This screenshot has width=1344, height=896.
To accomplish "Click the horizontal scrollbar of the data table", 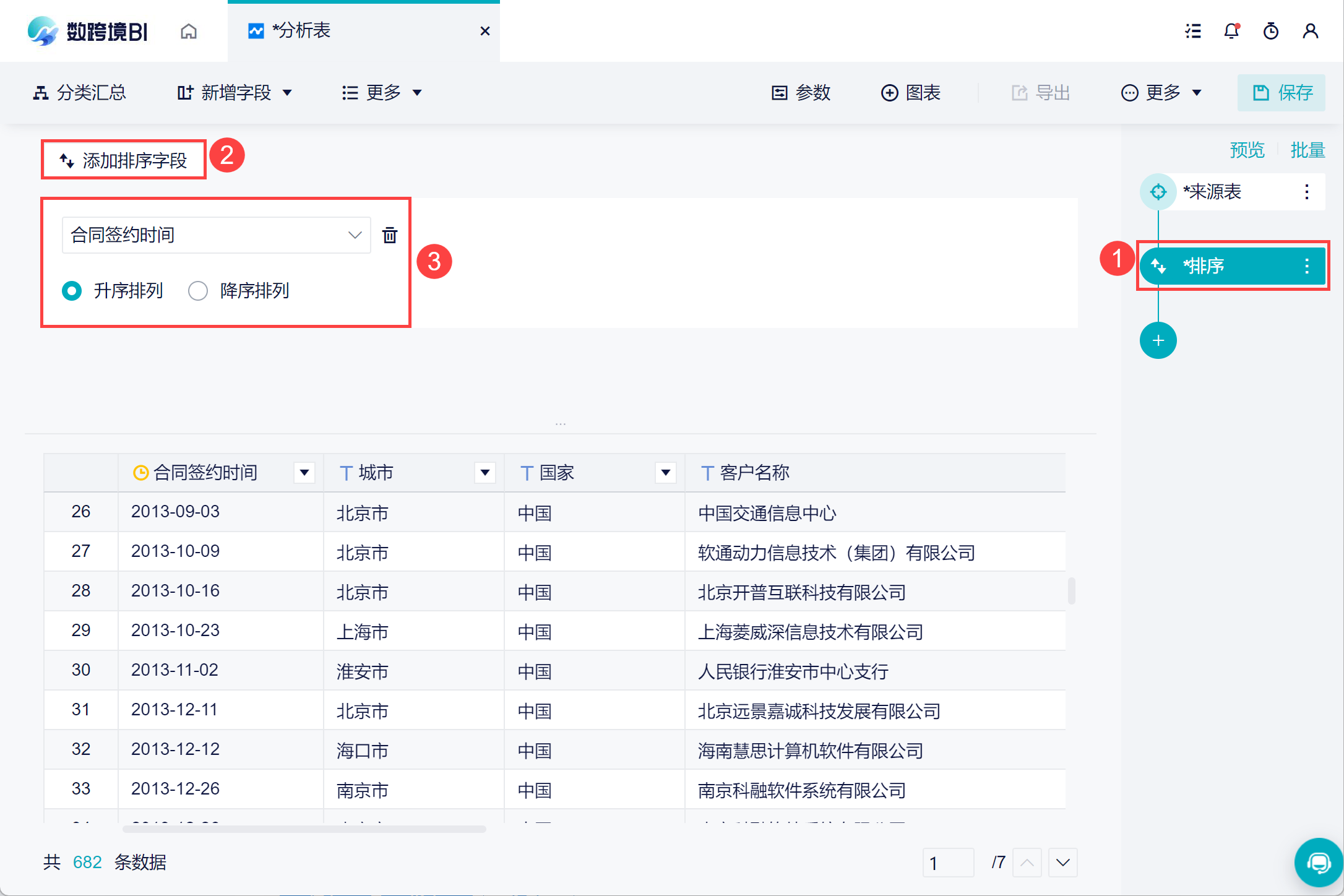I will coord(304,829).
